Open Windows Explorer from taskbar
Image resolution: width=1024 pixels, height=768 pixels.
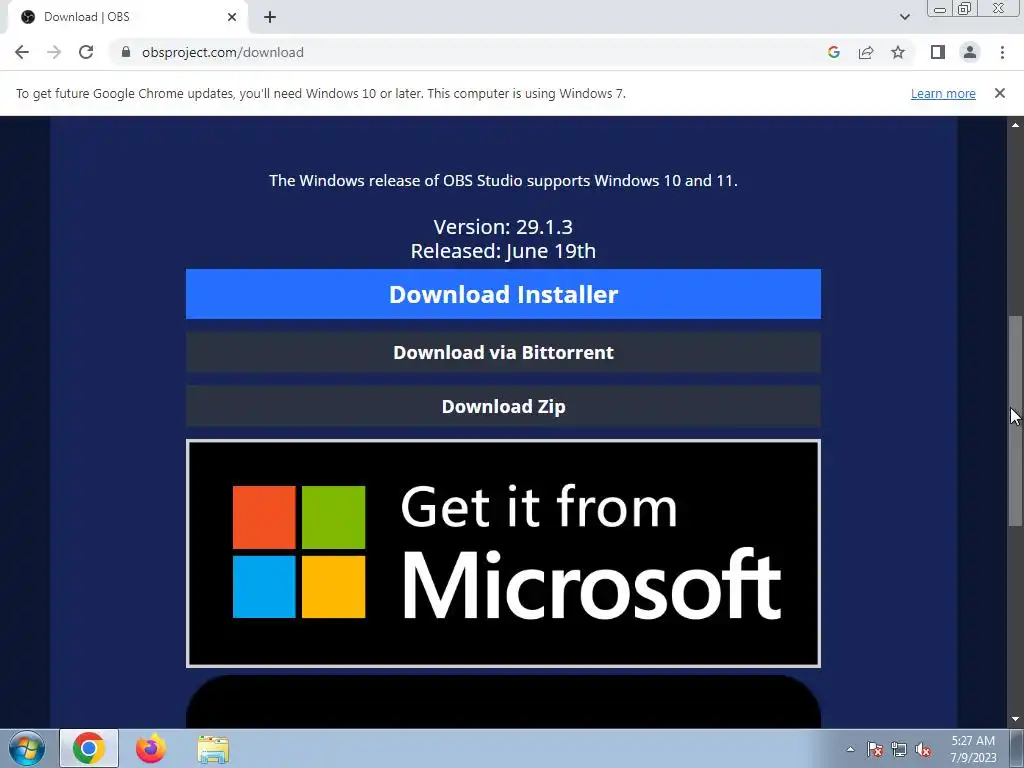(213, 749)
